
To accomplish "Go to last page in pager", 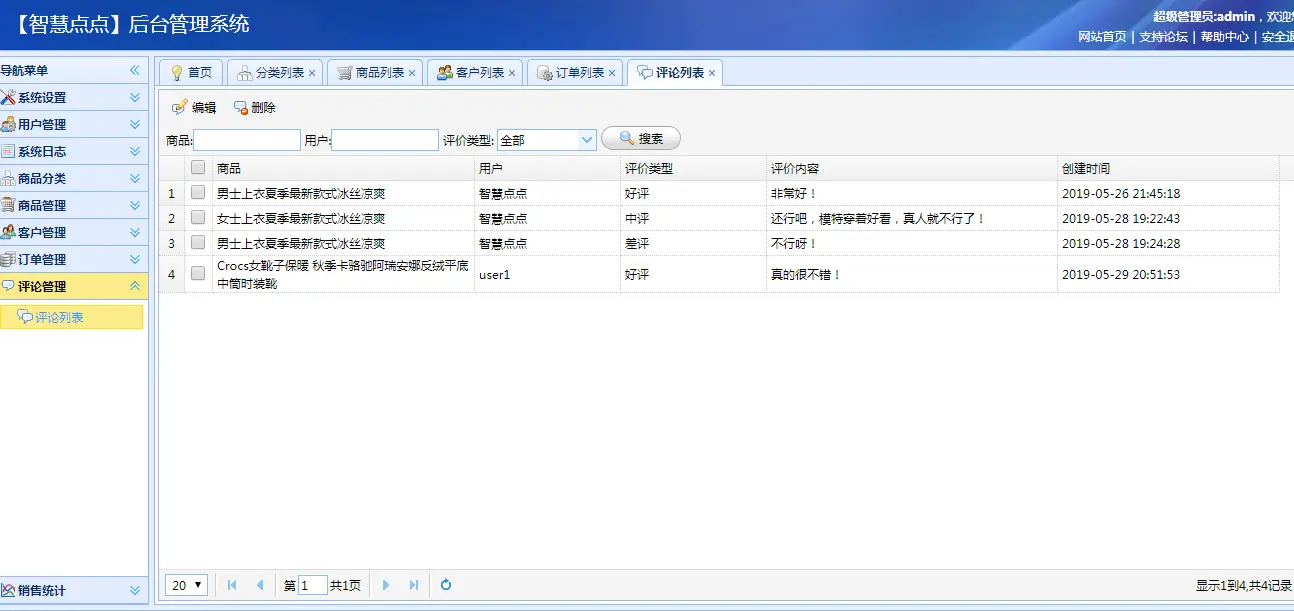I will (414, 585).
